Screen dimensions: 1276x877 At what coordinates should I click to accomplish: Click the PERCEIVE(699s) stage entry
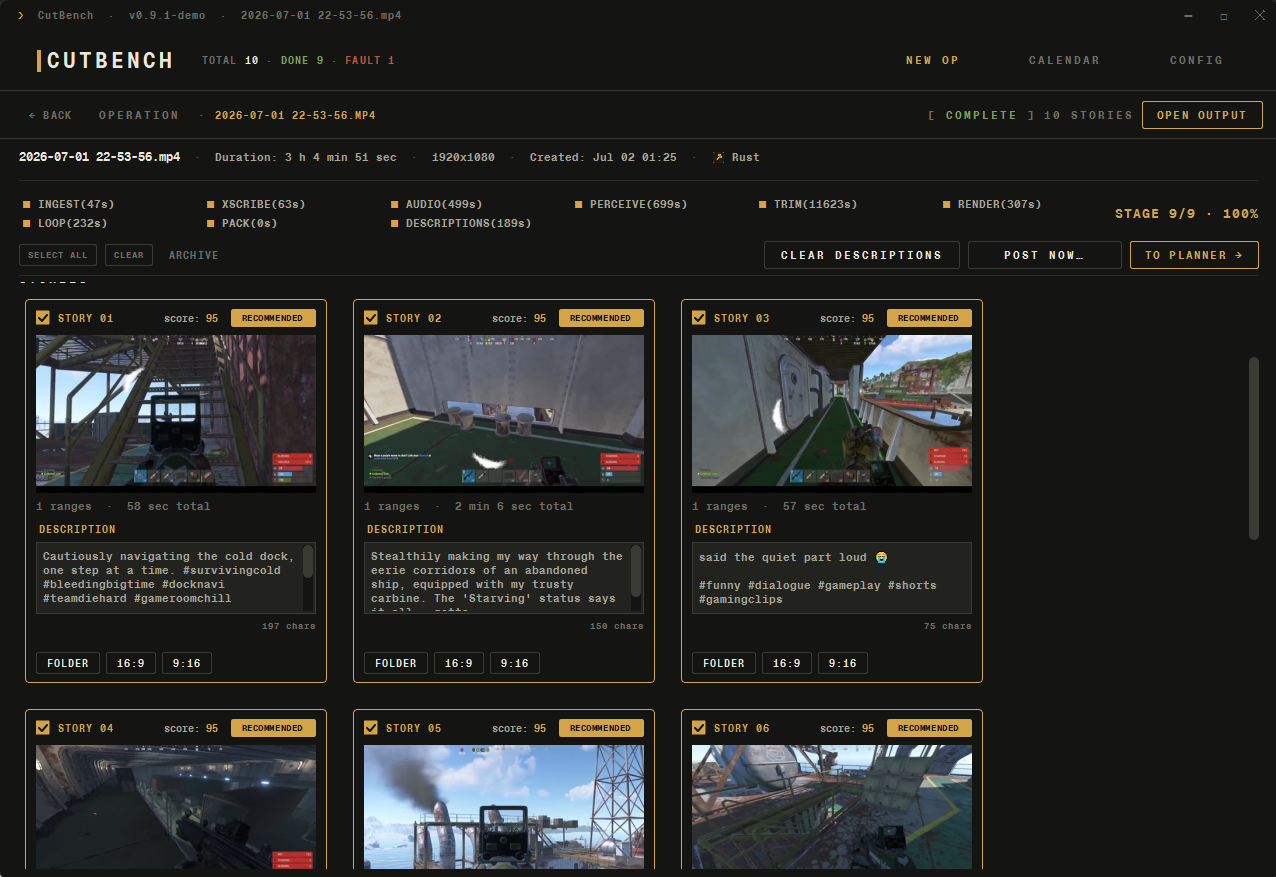tap(631, 204)
